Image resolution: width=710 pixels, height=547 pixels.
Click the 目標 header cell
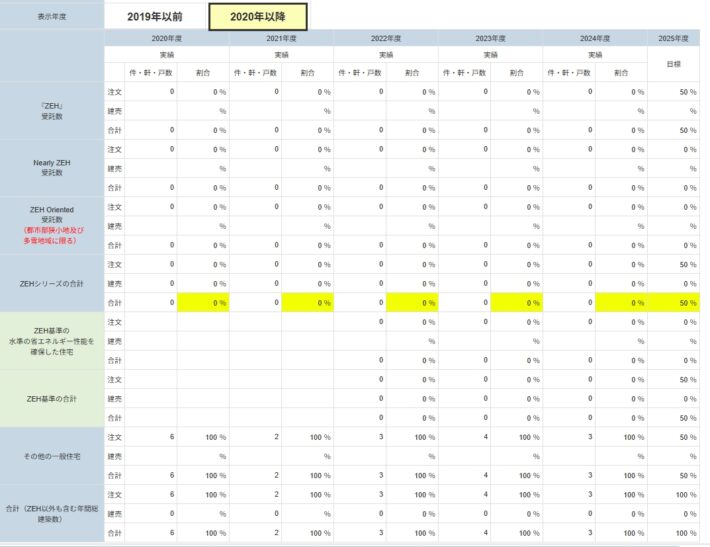pyautogui.click(x=673, y=63)
